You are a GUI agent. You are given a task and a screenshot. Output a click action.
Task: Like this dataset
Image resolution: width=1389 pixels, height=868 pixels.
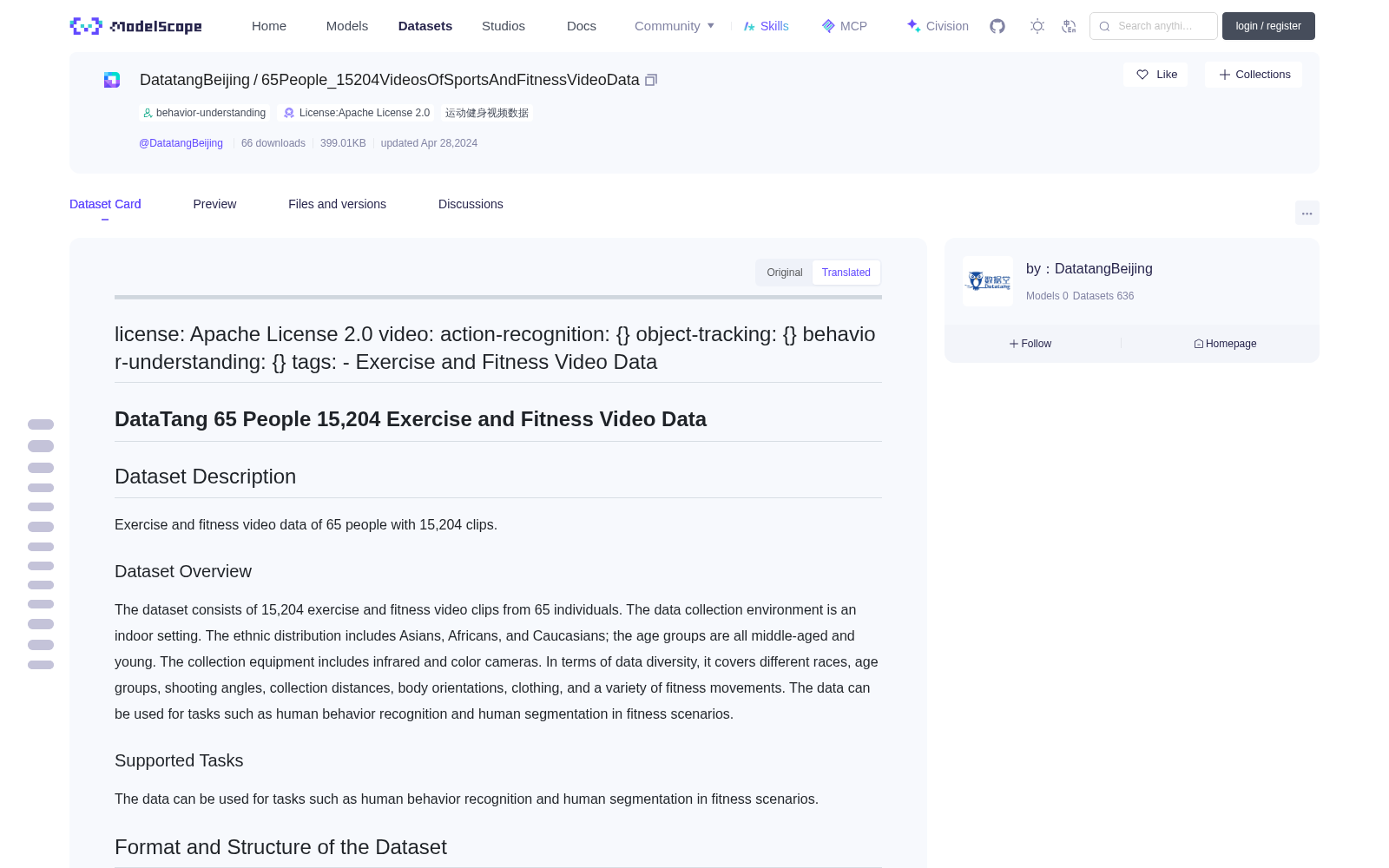[1155, 75]
